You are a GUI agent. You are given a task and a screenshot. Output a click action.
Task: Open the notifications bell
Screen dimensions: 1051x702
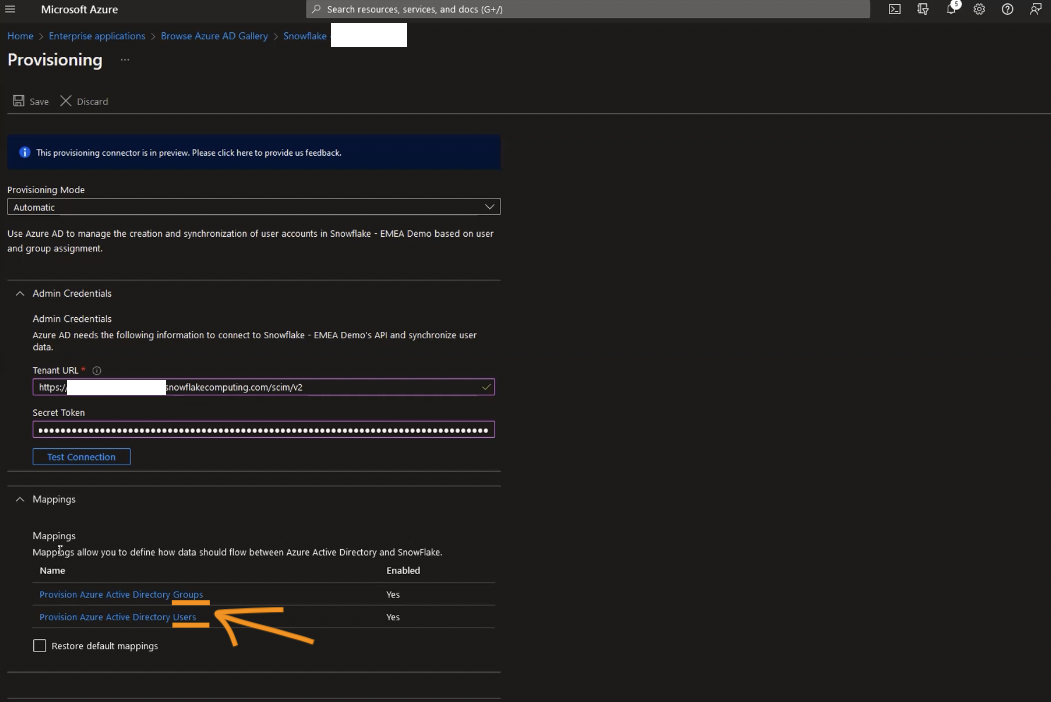952,9
